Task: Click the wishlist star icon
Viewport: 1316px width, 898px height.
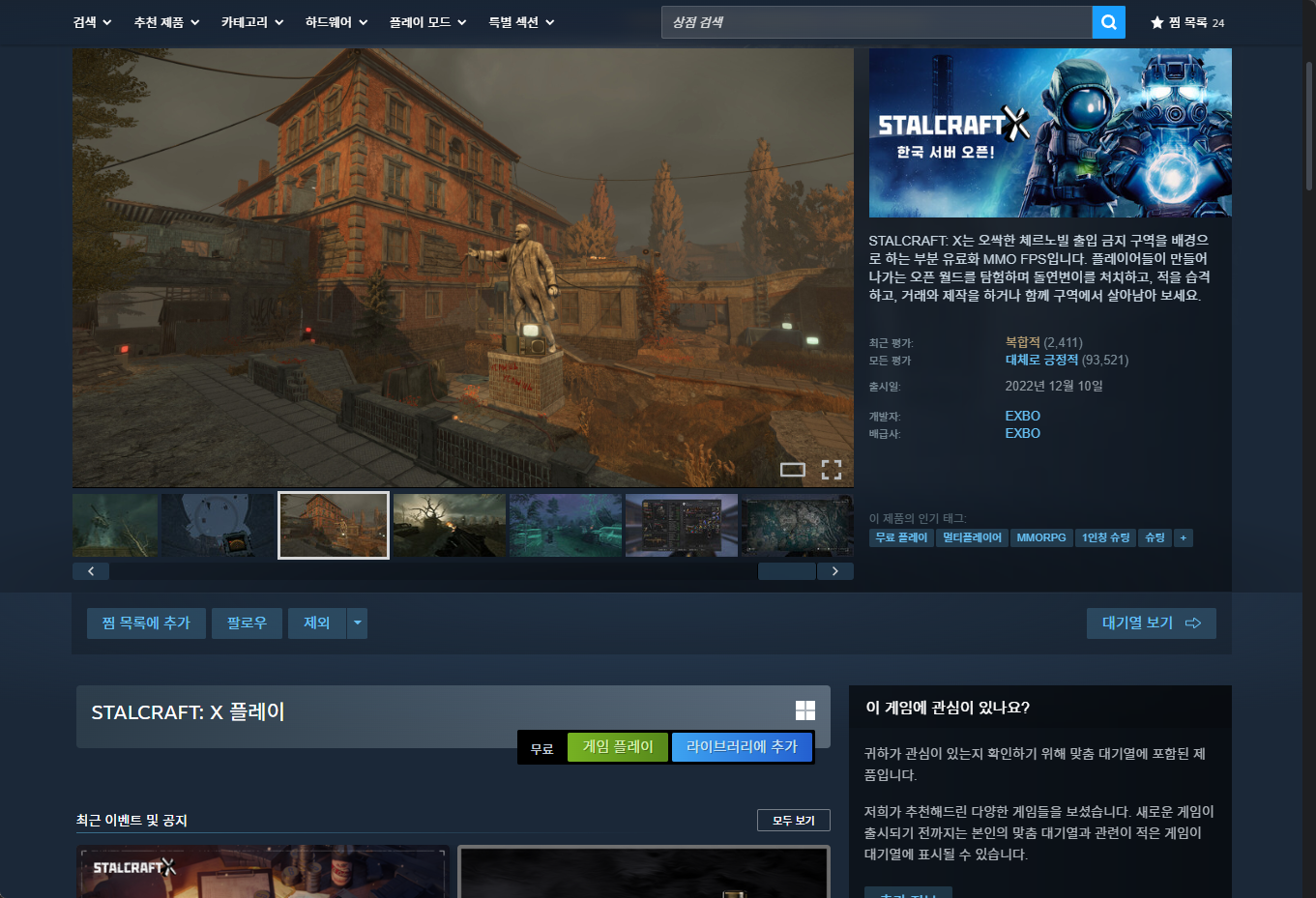Action: pyautogui.click(x=1156, y=22)
